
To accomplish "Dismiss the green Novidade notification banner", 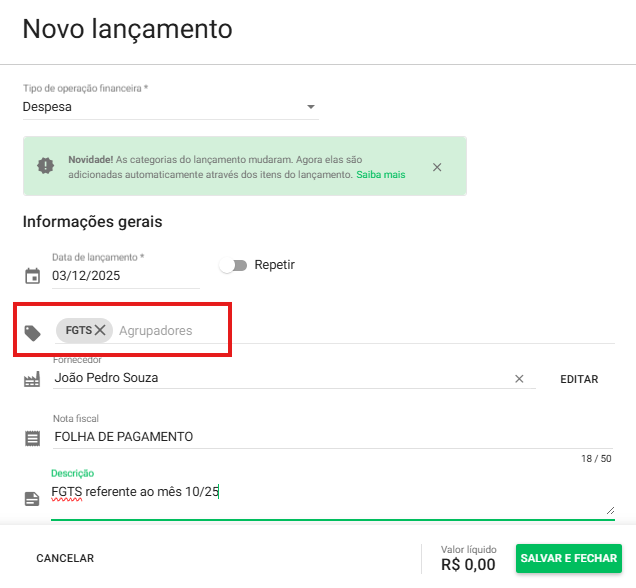I will pyautogui.click(x=437, y=167).
